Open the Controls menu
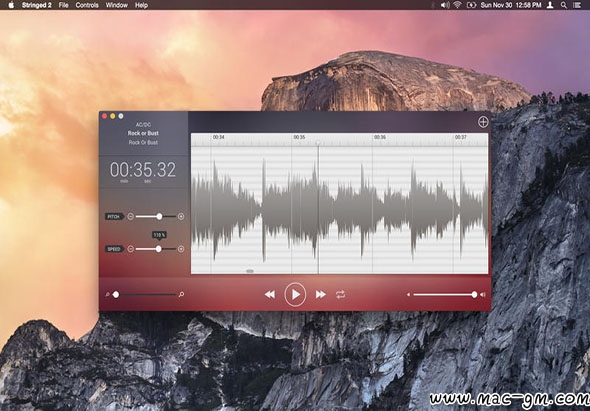The height and width of the screenshot is (411, 590). click(87, 5)
